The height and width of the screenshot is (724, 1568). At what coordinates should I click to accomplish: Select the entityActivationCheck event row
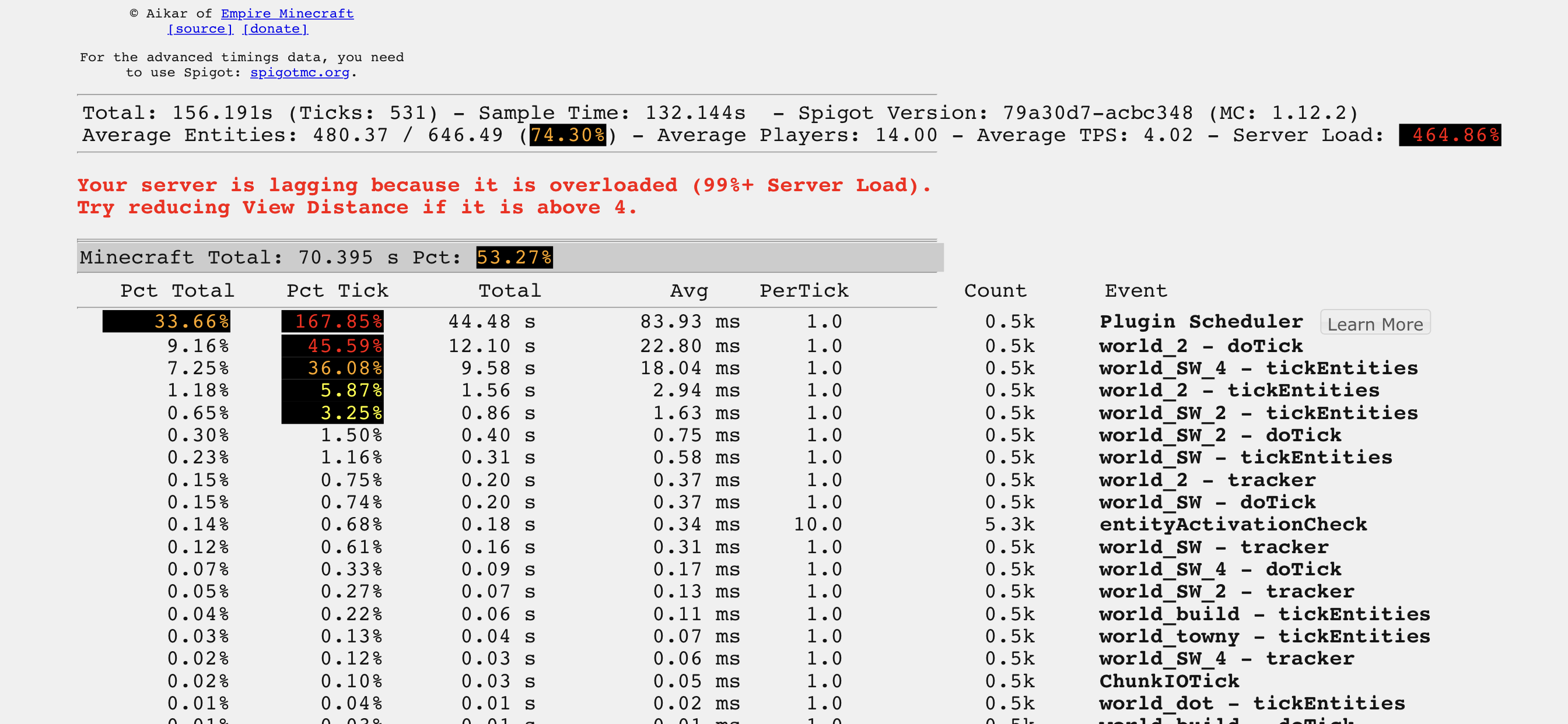pyautogui.click(x=1233, y=525)
